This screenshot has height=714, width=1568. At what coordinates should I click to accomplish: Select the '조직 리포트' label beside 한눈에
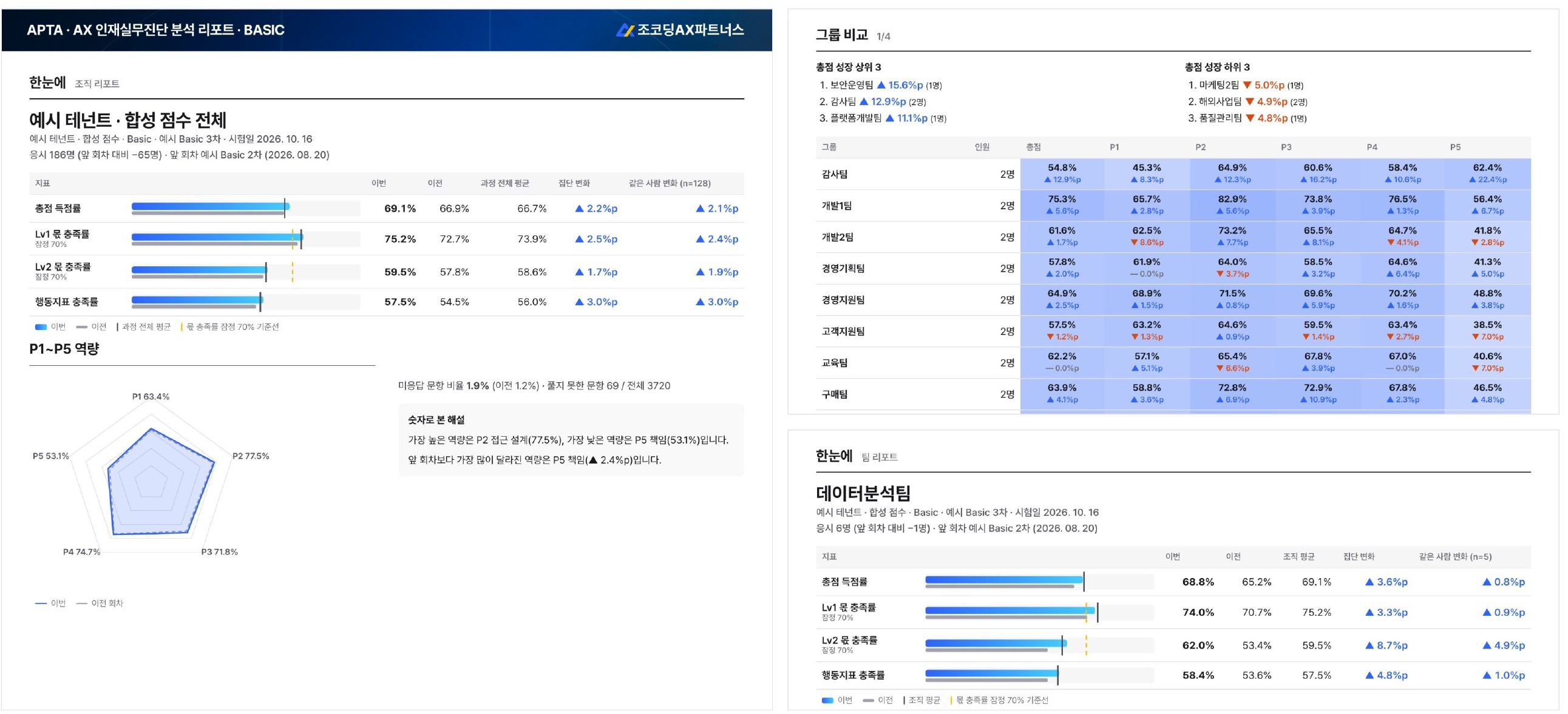click(97, 84)
